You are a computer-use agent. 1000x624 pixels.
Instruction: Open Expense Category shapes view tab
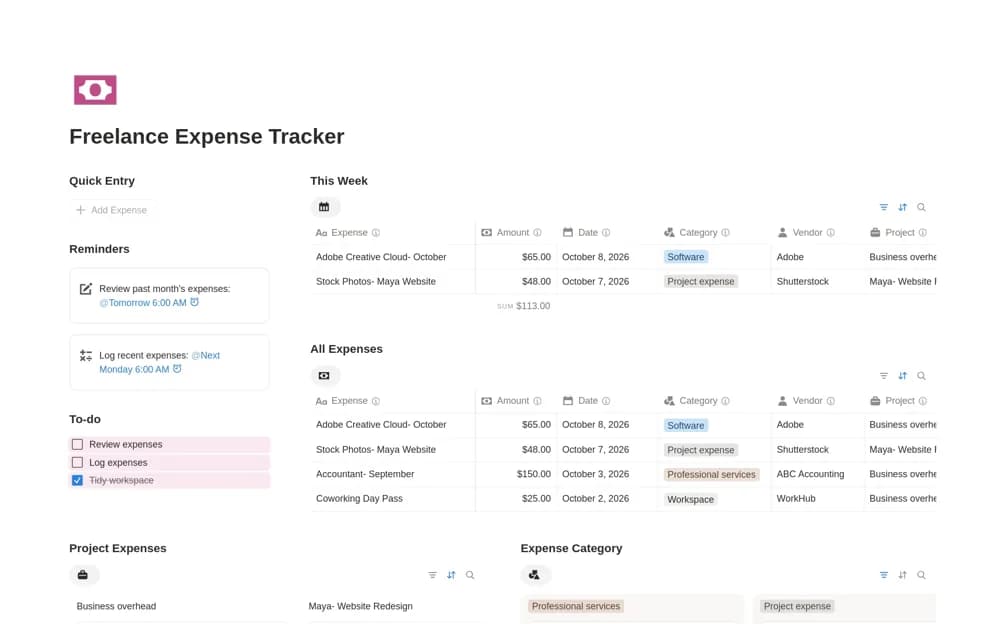tap(534, 575)
